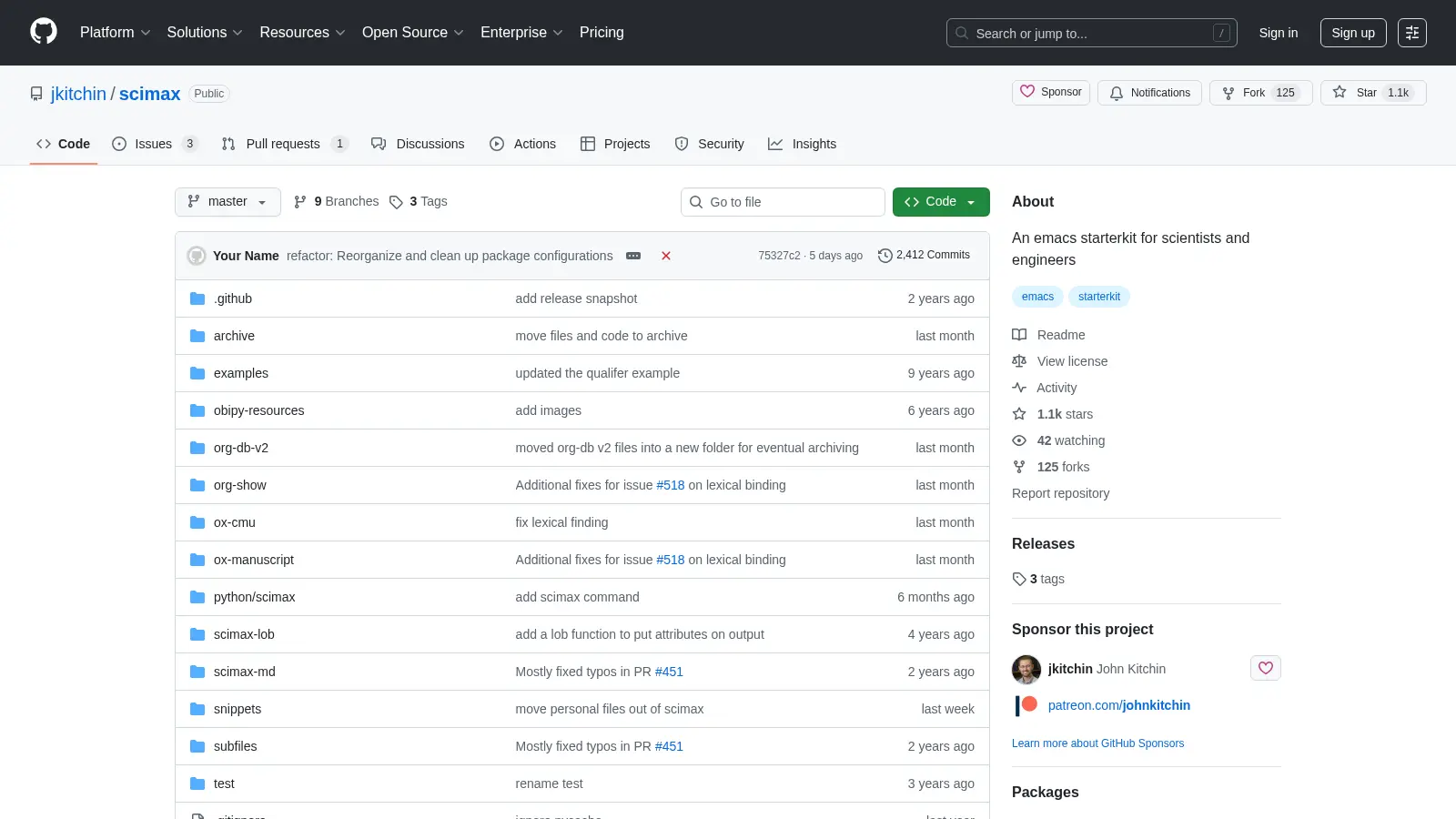The height and width of the screenshot is (819, 1456).
Task: Click the tag icon next to 3 tags
Action: pyautogui.click(x=1019, y=579)
